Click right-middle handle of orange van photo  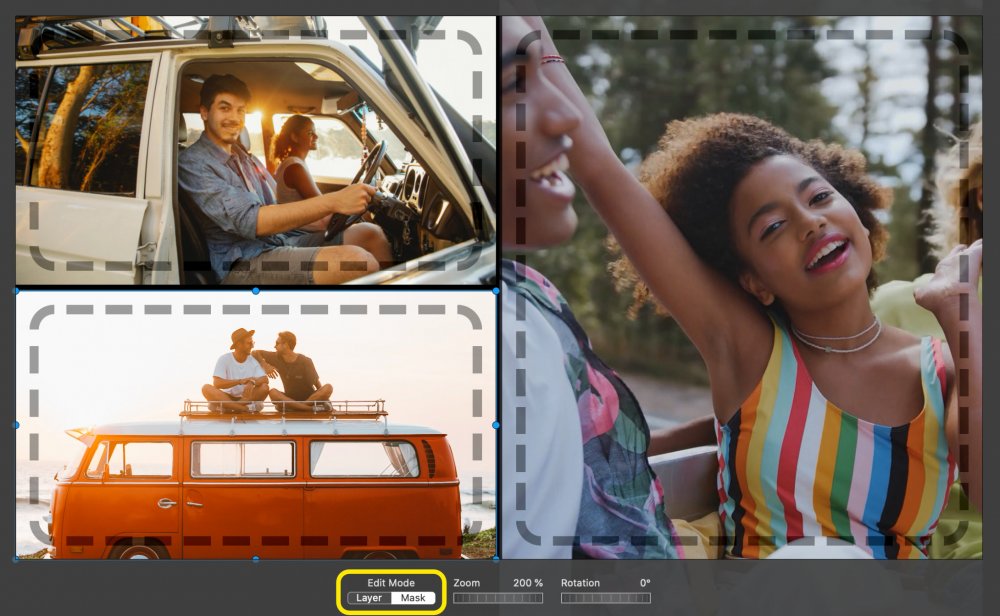(496, 425)
